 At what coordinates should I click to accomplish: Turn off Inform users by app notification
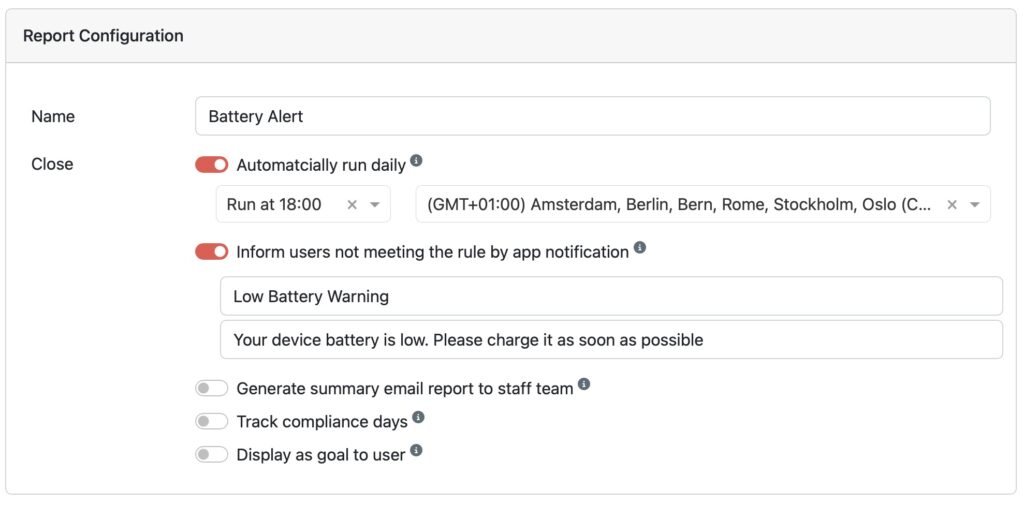212,252
